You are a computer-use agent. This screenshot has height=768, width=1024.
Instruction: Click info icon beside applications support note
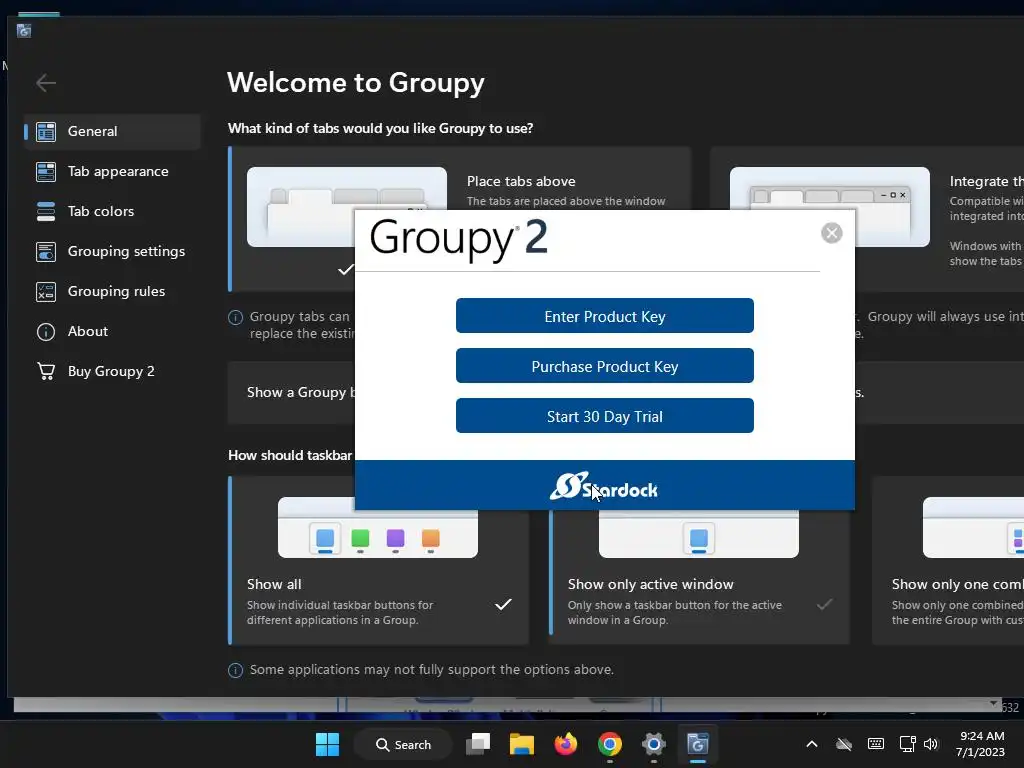tap(235, 670)
